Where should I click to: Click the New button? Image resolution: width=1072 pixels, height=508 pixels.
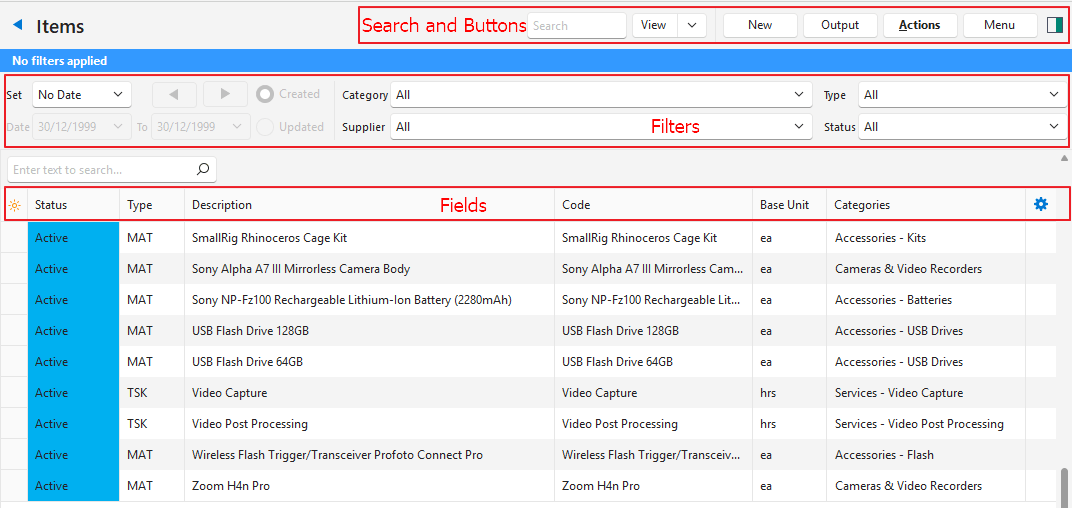tap(760, 25)
